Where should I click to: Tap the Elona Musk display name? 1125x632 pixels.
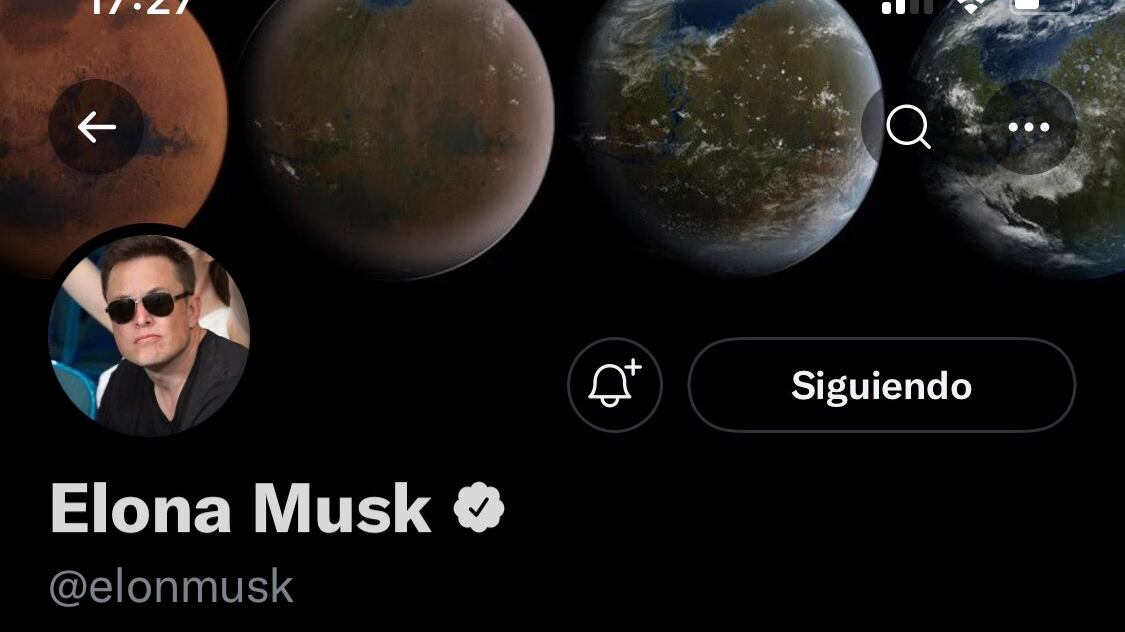coord(241,509)
